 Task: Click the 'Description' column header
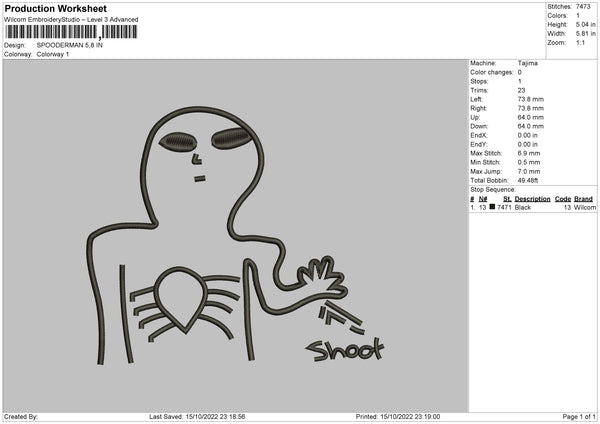(x=532, y=199)
